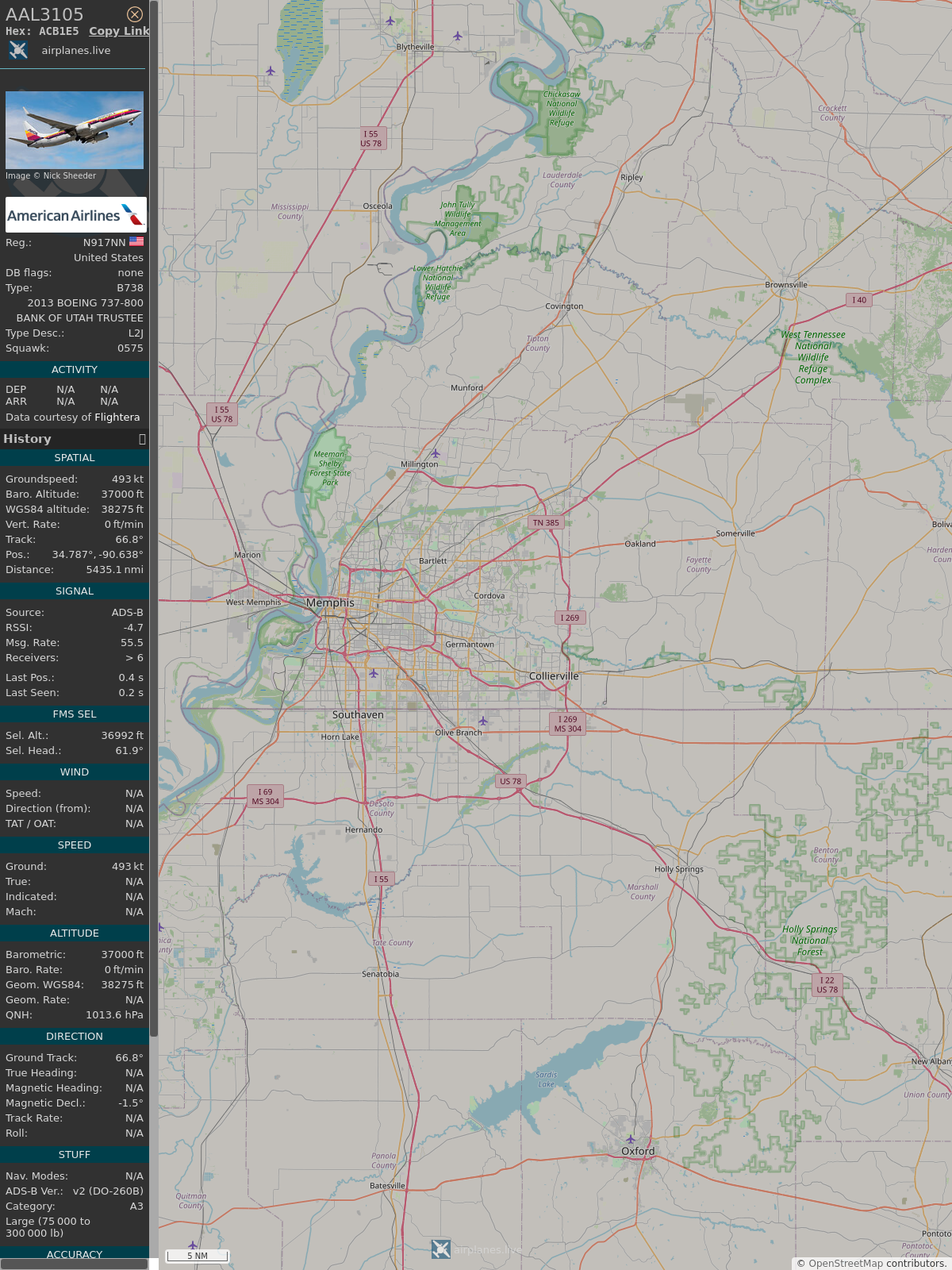This screenshot has height=1270, width=952.
Task: Click the 5 NM map scale bar
Action: pos(198,1256)
